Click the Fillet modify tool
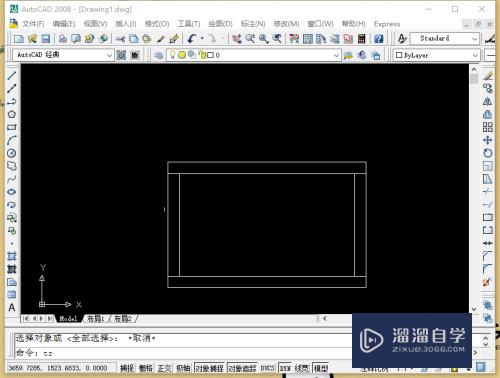 click(x=488, y=269)
